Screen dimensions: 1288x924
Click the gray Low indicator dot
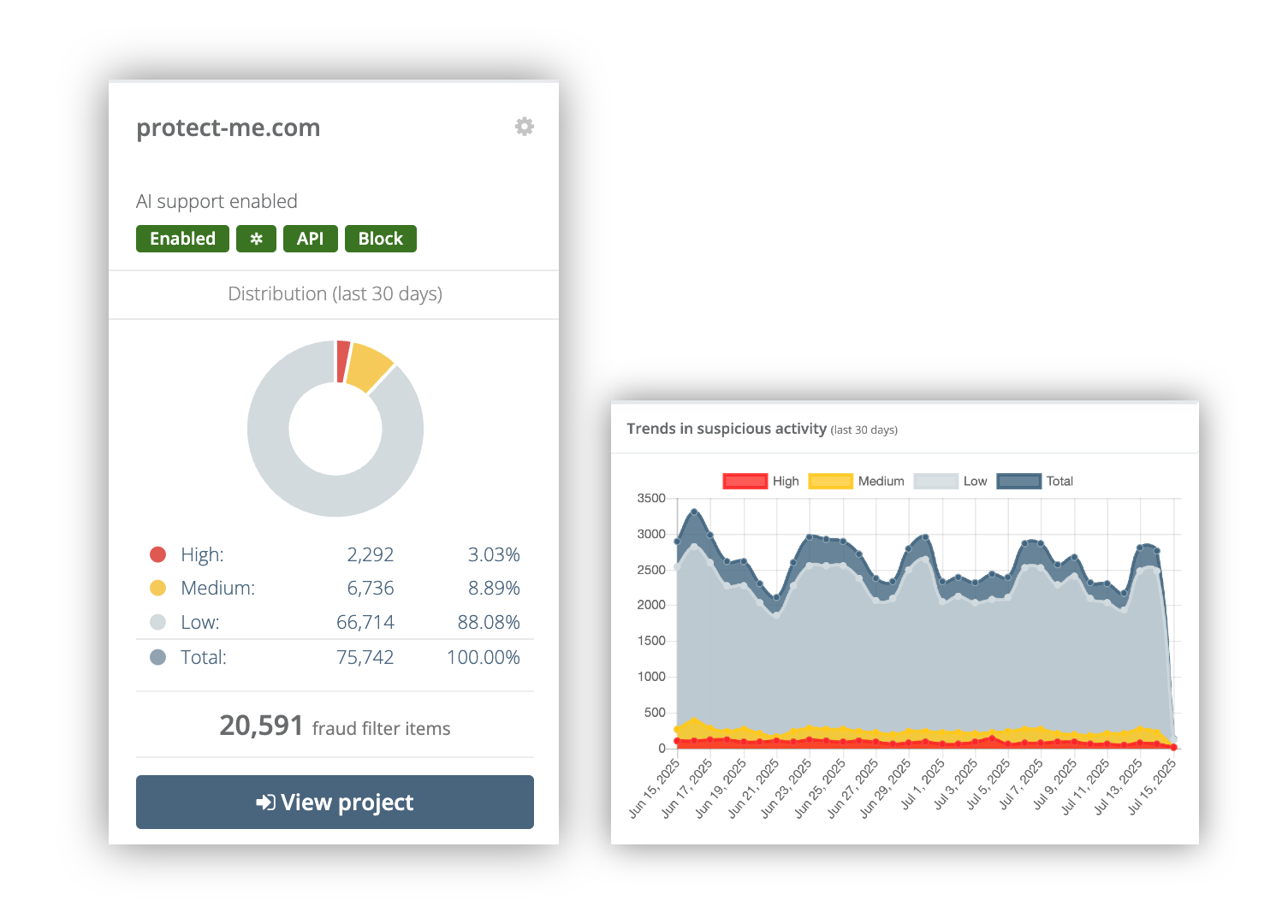pyautogui.click(x=158, y=622)
